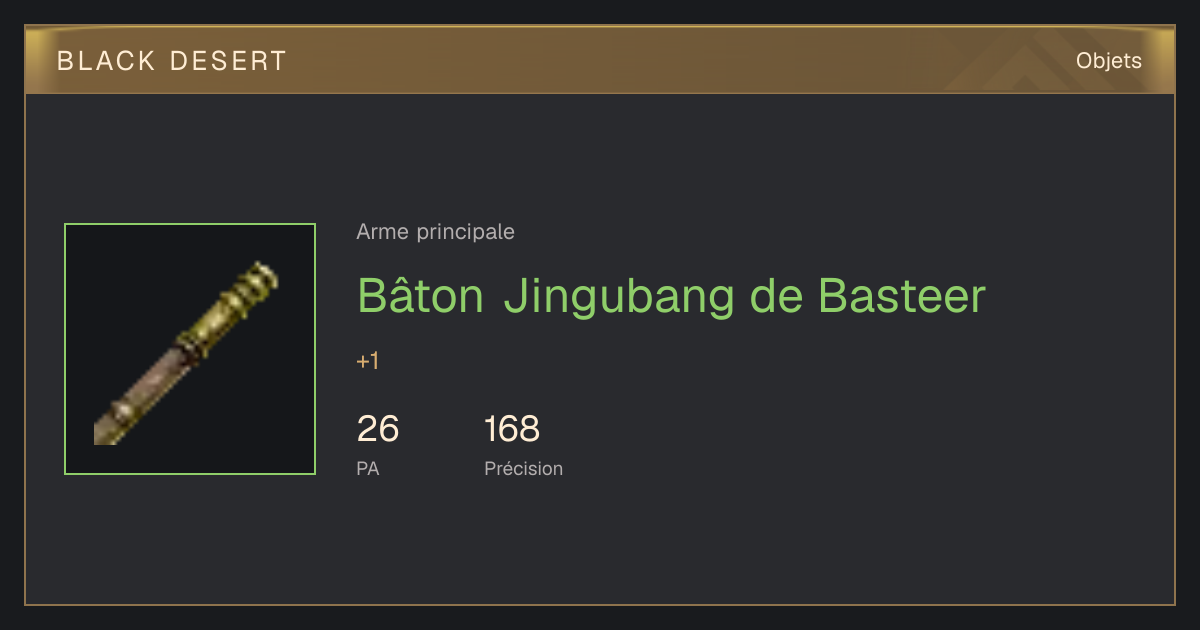Screen dimensions: 1200x630
Task: Click the gold header bar center
Action: [600, 60]
